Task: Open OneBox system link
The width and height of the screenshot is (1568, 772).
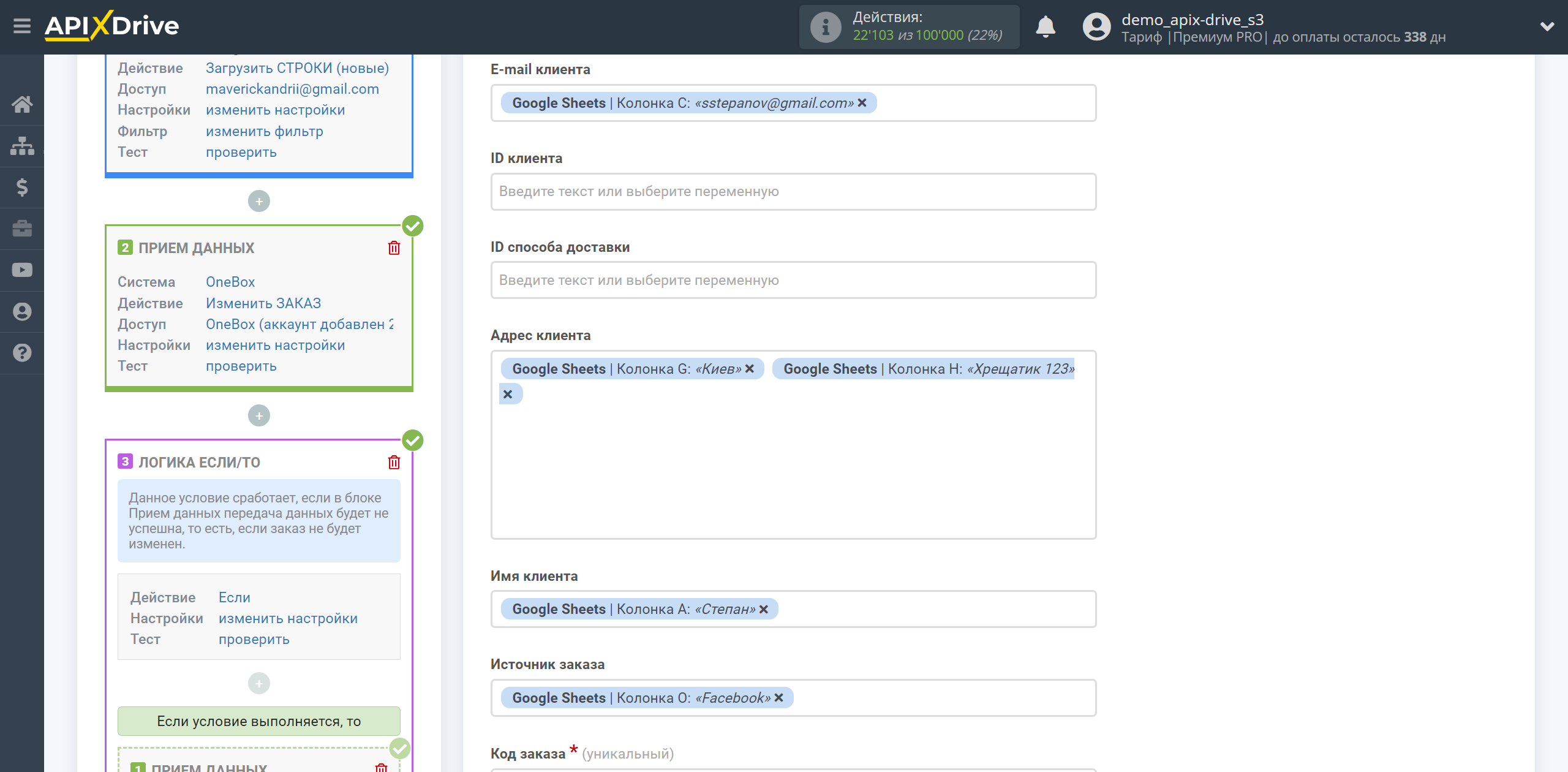Action: pos(230,282)
